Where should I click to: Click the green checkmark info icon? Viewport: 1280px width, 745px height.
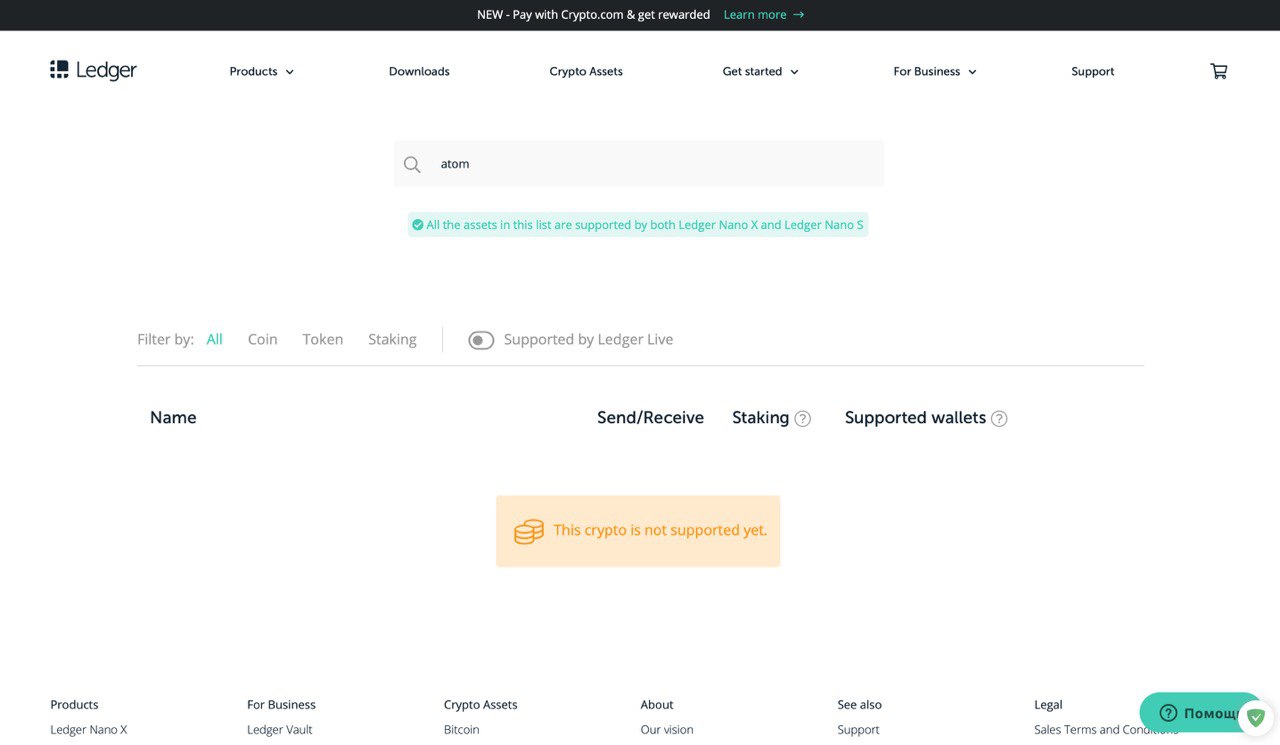click(418, 225)
